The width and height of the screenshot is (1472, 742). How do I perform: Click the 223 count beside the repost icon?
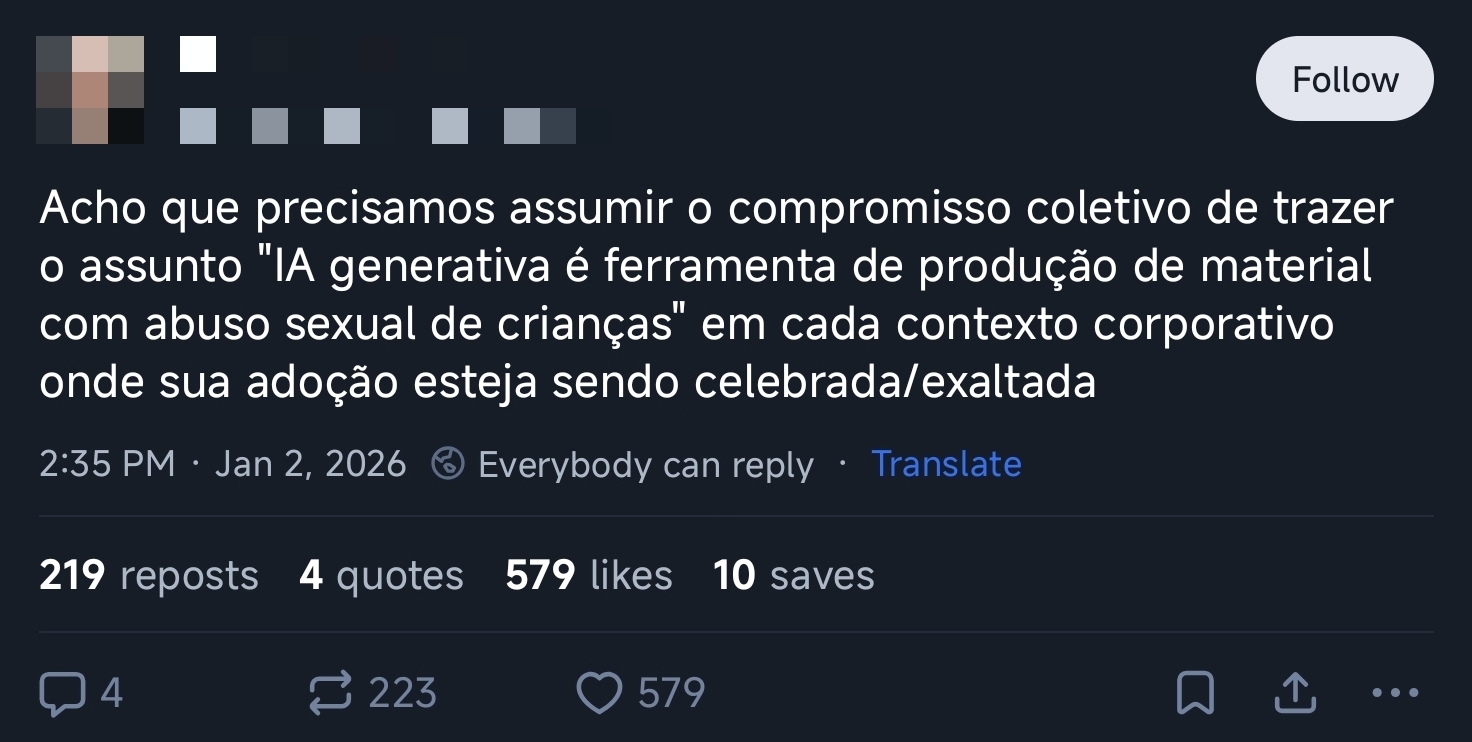pyautogui.click(x=402, y=693)
